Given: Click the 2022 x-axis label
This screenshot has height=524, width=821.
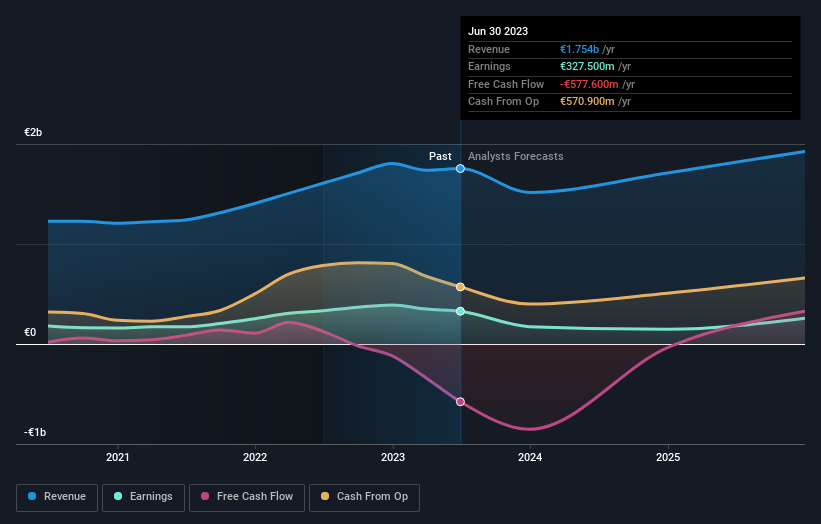Looking at the screenshot, I should click(255, 458).
